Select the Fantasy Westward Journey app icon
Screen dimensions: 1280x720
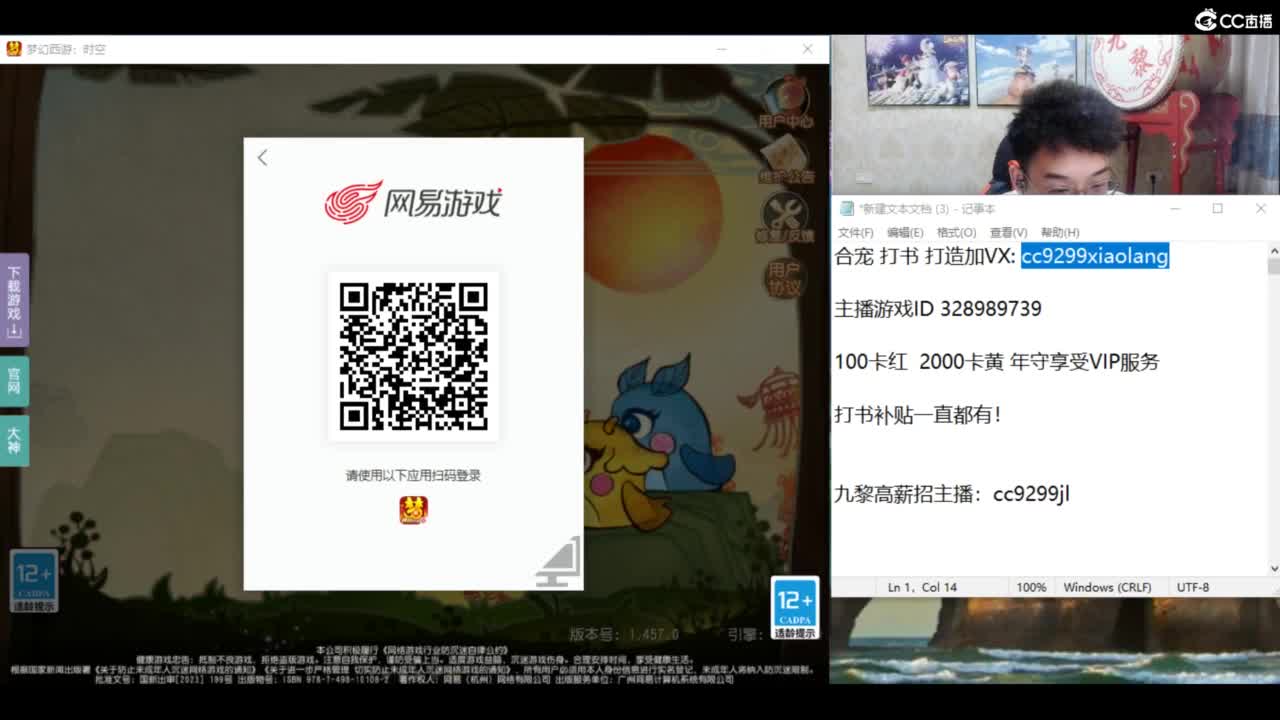pyautogui.click(x=413, y=510)
